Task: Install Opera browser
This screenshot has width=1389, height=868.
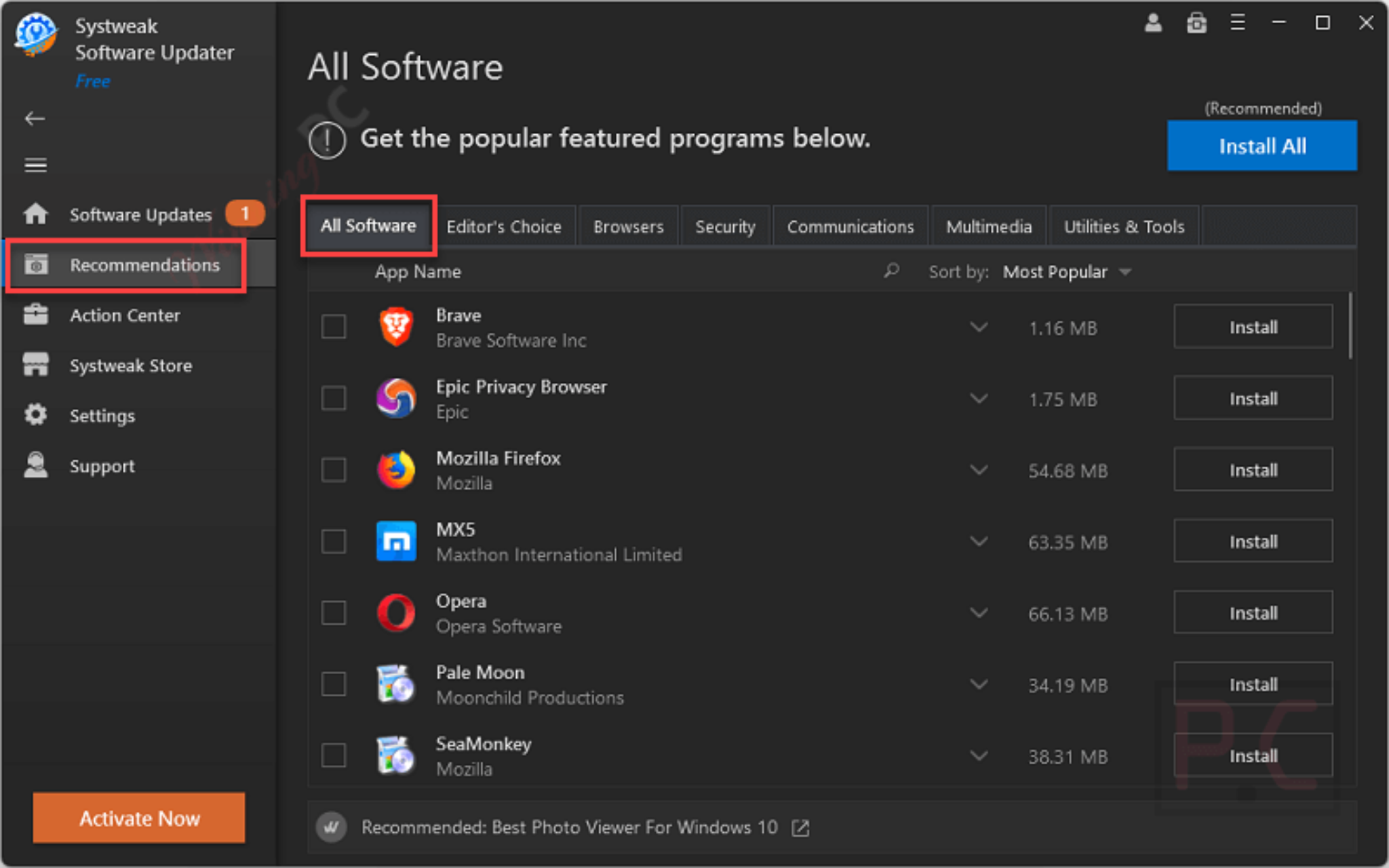Action: [x=1253, y=612]
